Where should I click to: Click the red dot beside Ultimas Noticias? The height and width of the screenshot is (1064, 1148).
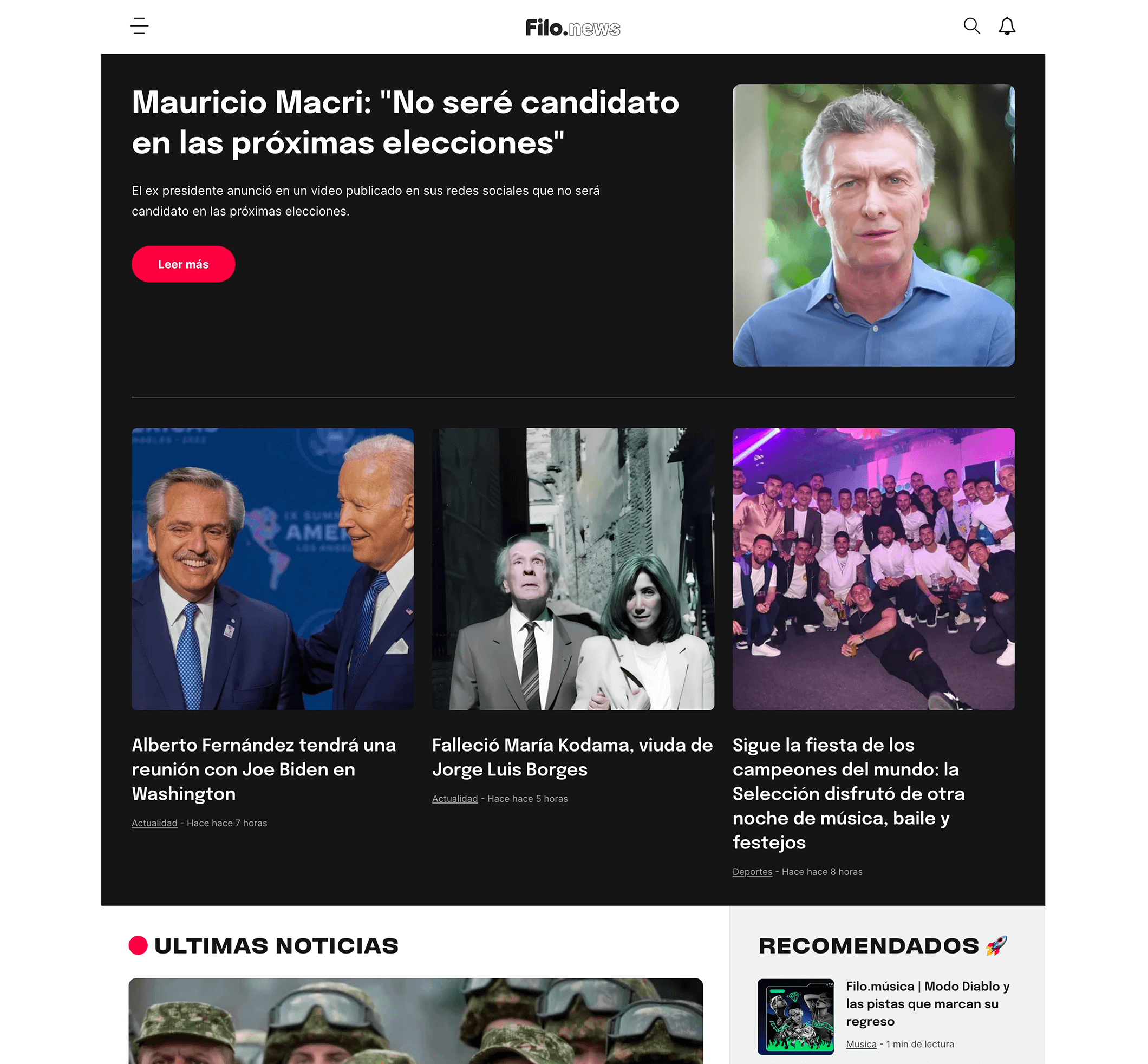pyautogui.click(x=138, y=945)
